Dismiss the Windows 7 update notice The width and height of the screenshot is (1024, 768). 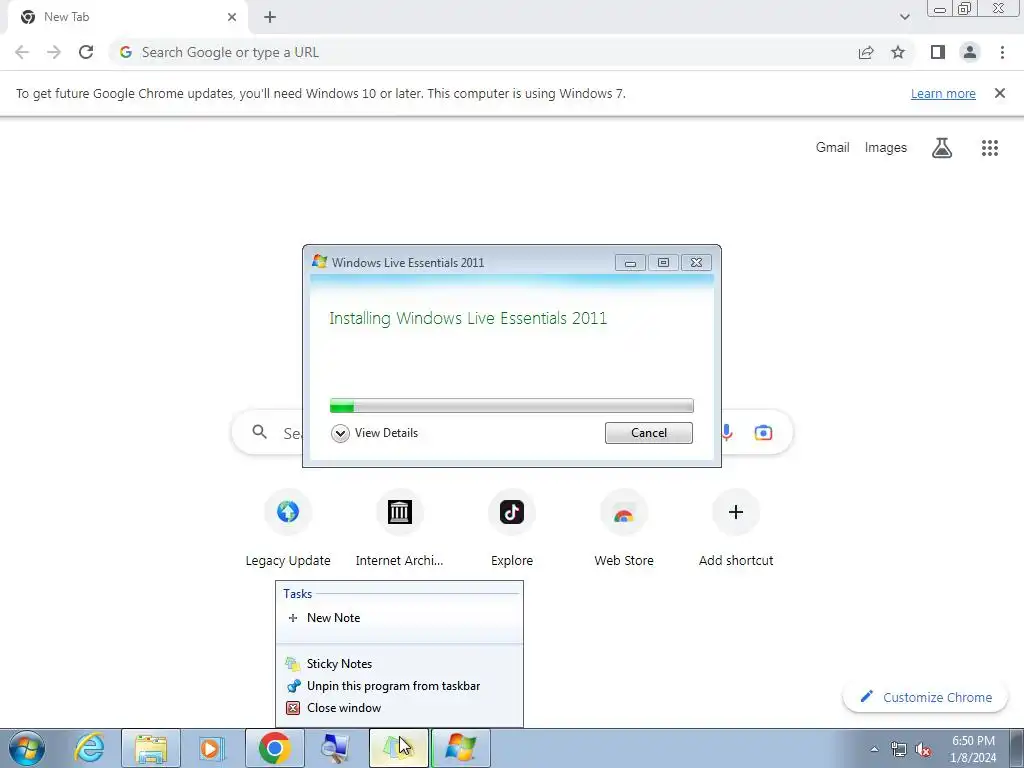click(x=1000, y=93)
